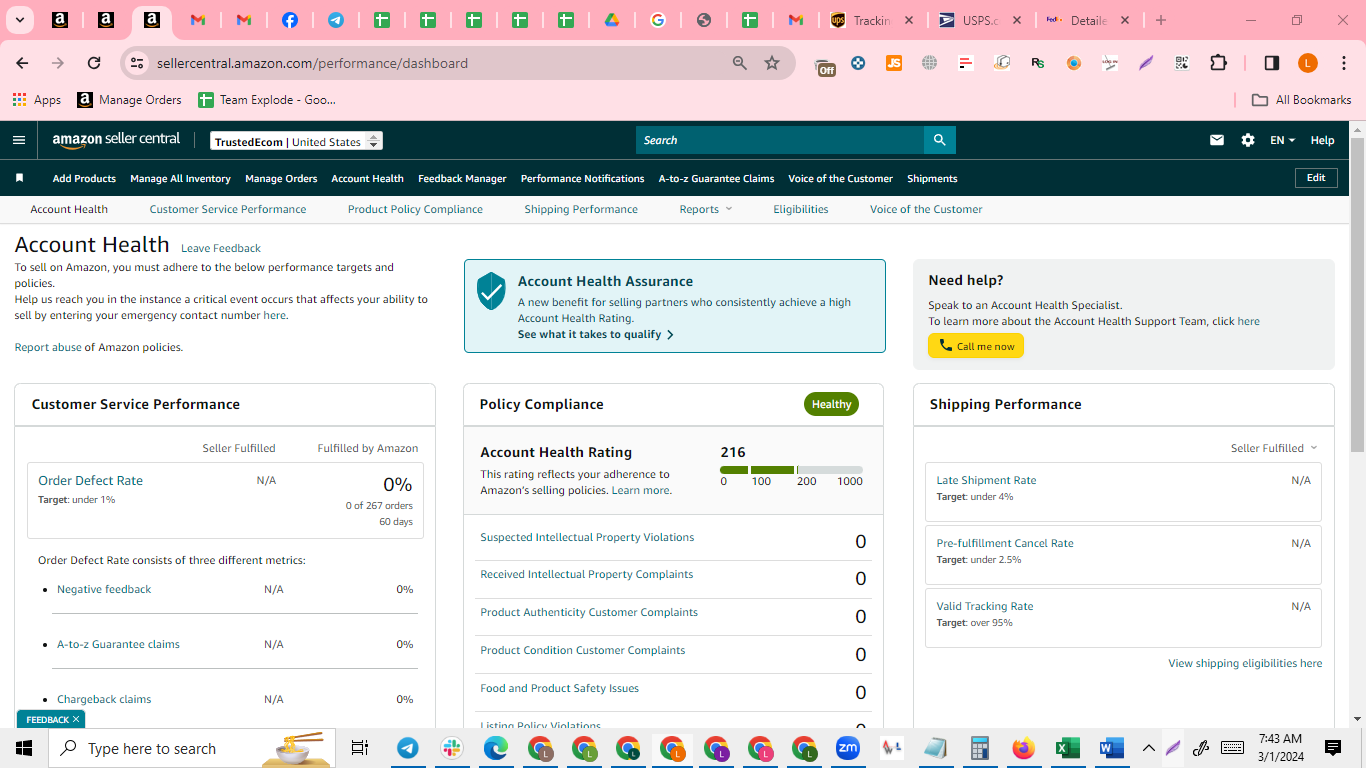This screenshot has height=768, width=1366.
Task: Focus the Windows Type here to search box
Action: point(191,748)
